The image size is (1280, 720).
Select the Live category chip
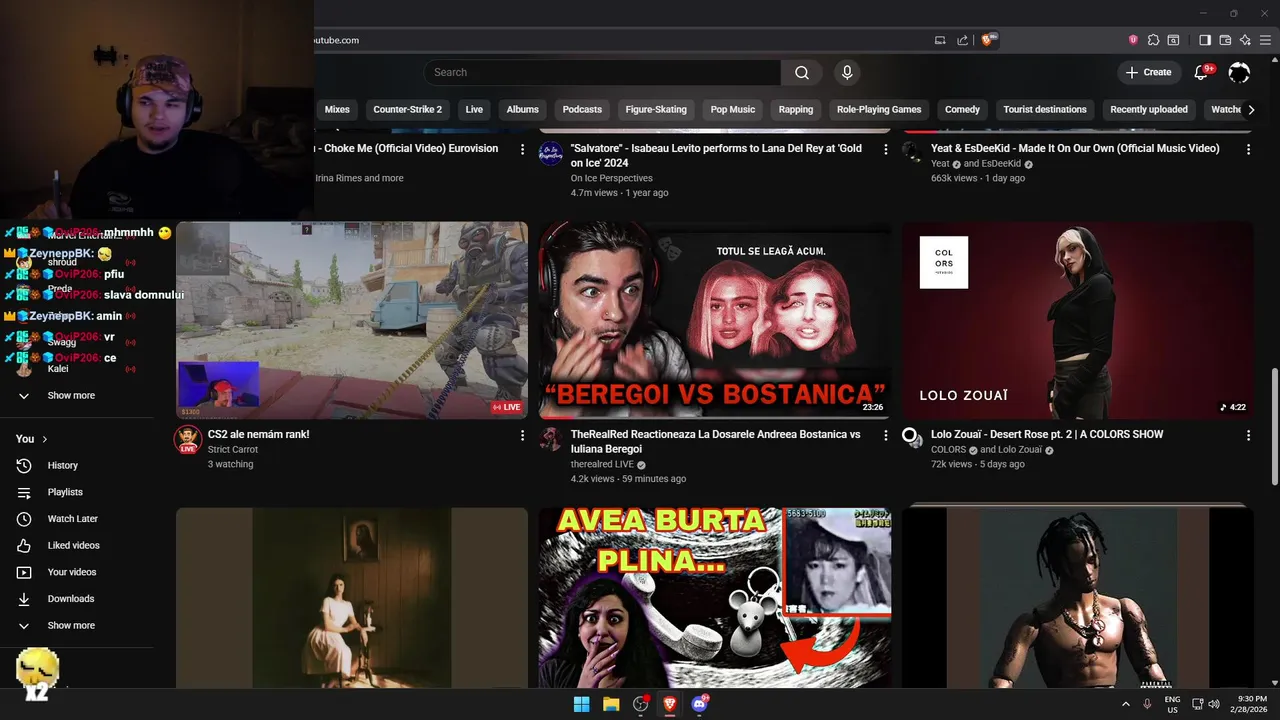474,109
